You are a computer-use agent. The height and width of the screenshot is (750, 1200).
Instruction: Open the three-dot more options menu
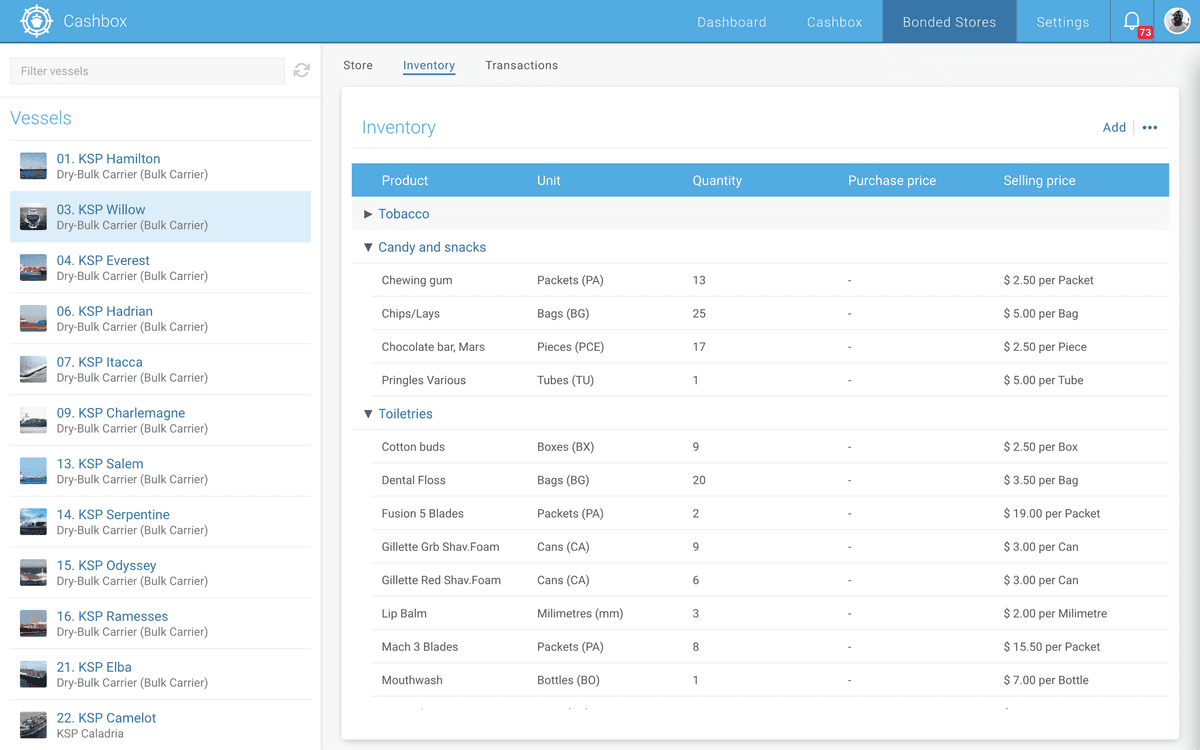tap(1150, 128)
